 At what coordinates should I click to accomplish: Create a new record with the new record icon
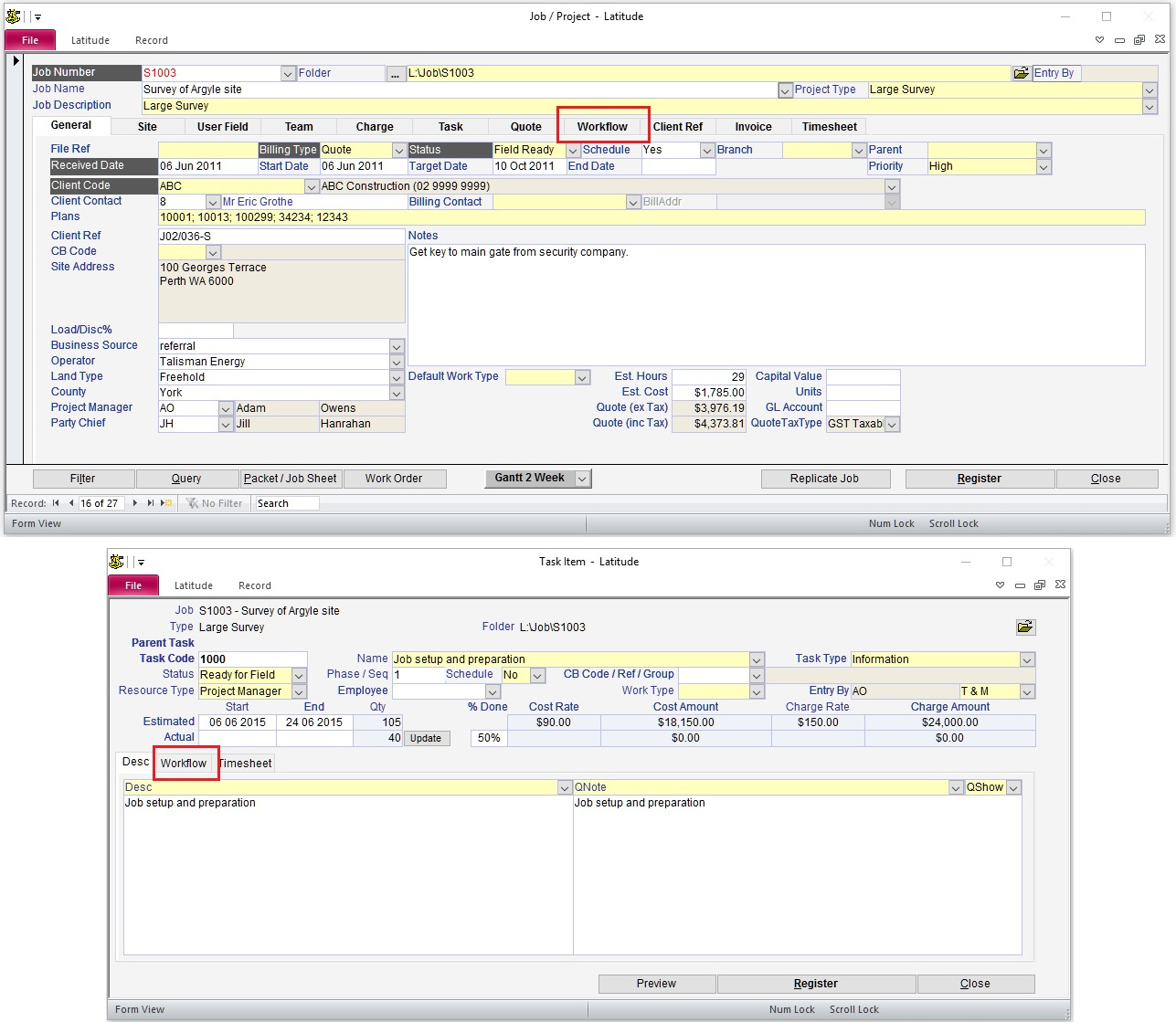(165, 503)
